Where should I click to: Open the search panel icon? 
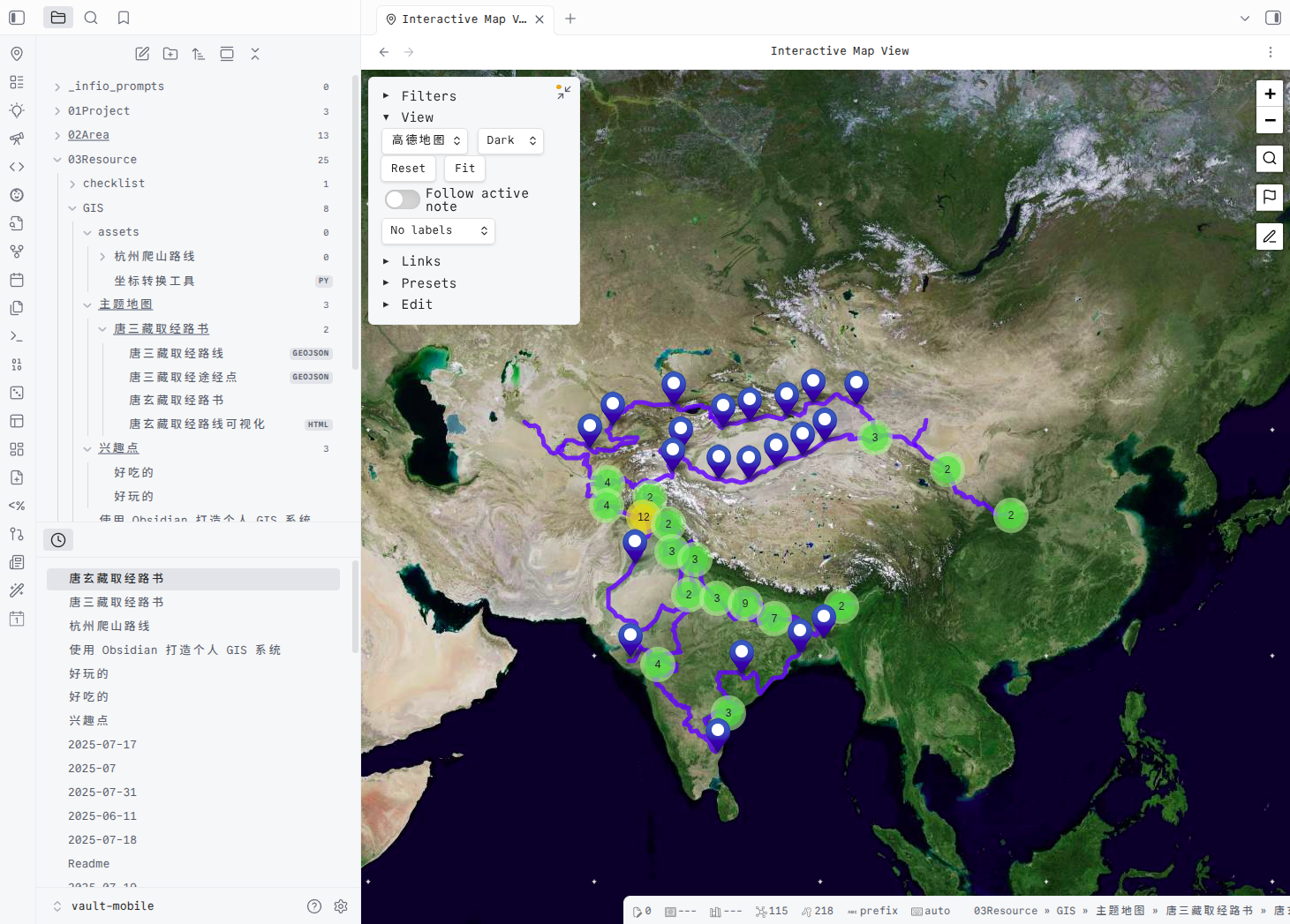(x=91, y=18)
